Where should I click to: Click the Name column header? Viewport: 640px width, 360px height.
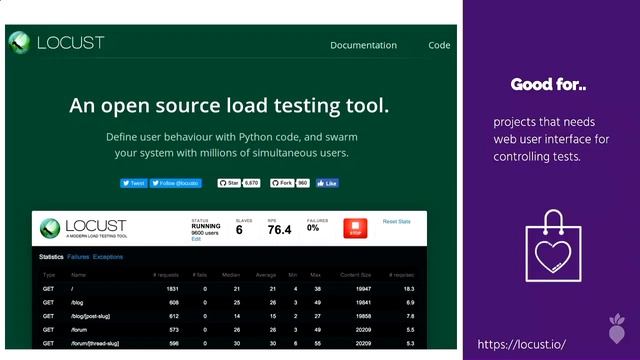[x=78, y=275]
